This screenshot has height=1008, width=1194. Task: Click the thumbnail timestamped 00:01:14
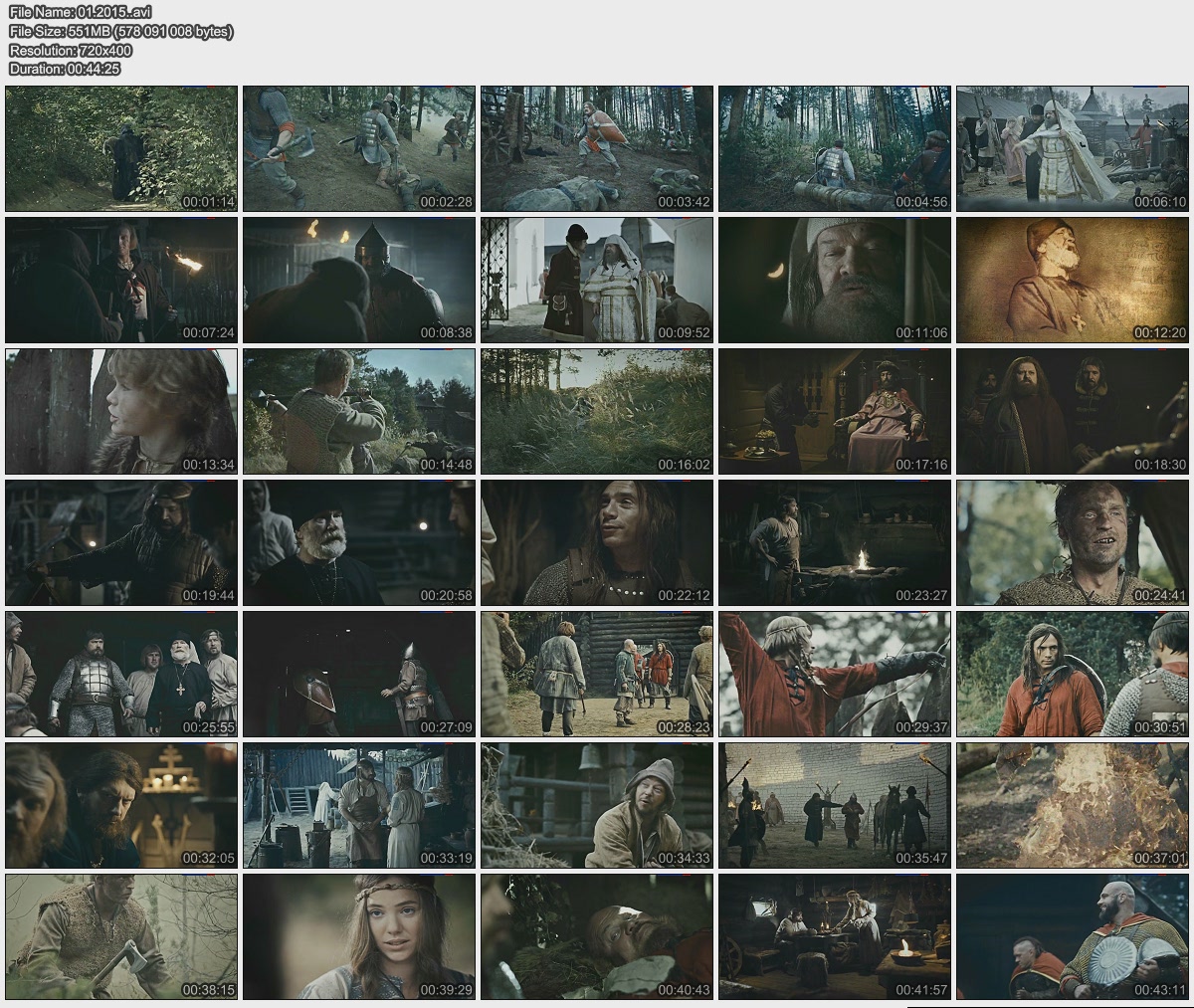(121, 148)
